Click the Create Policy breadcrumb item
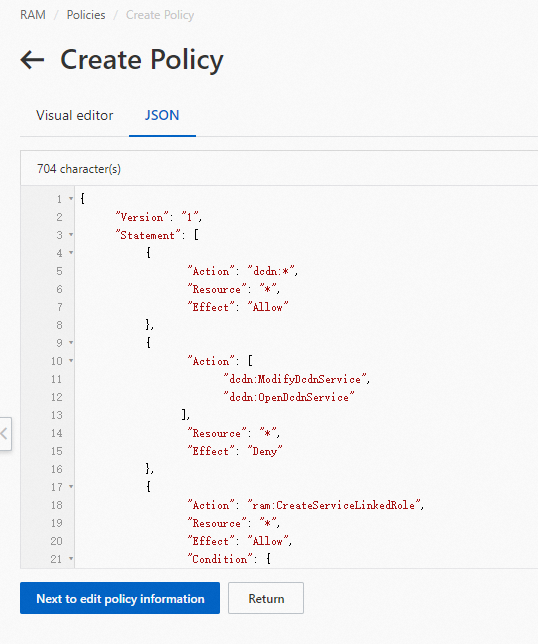Viewport: 538px width, 644px height. click(160, 15)
